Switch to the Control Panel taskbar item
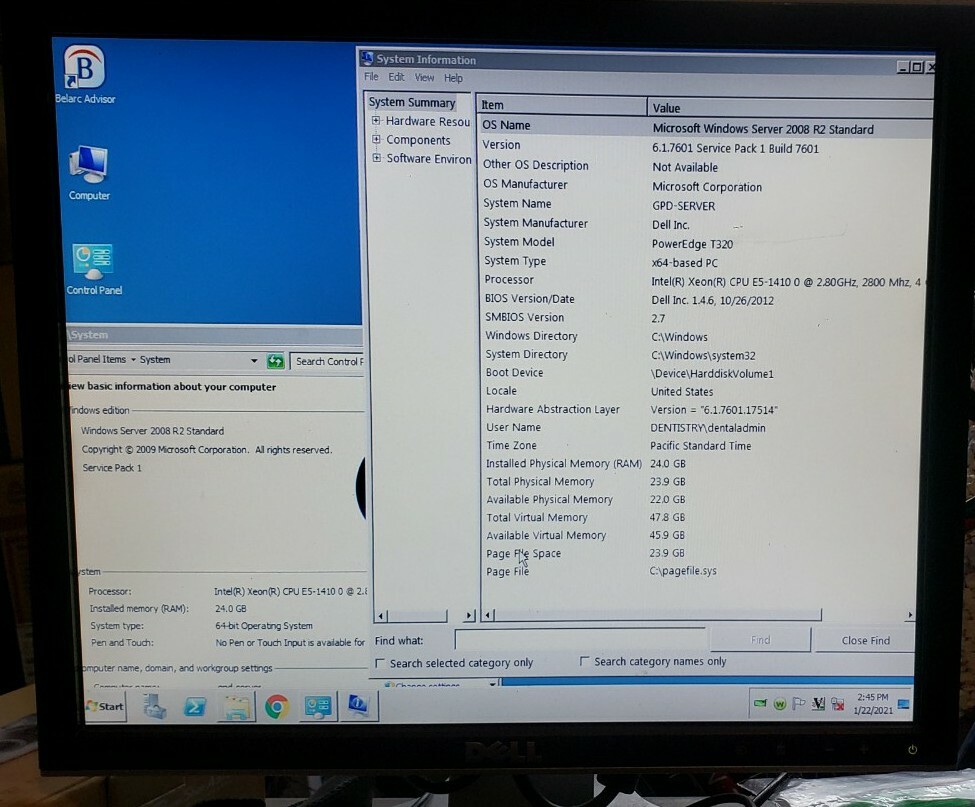Screen dimensions: 975x807 (x=318, y=707)
